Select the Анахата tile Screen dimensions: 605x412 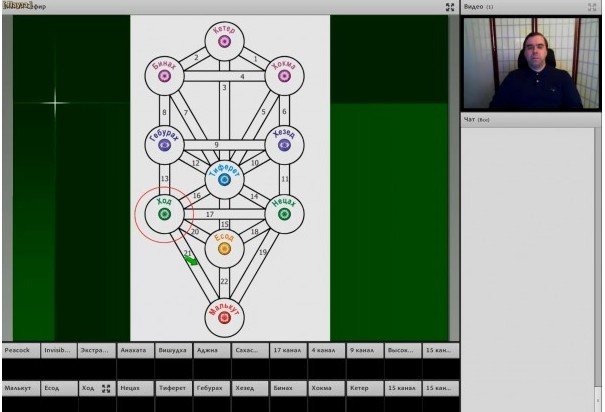click(134, 352)
